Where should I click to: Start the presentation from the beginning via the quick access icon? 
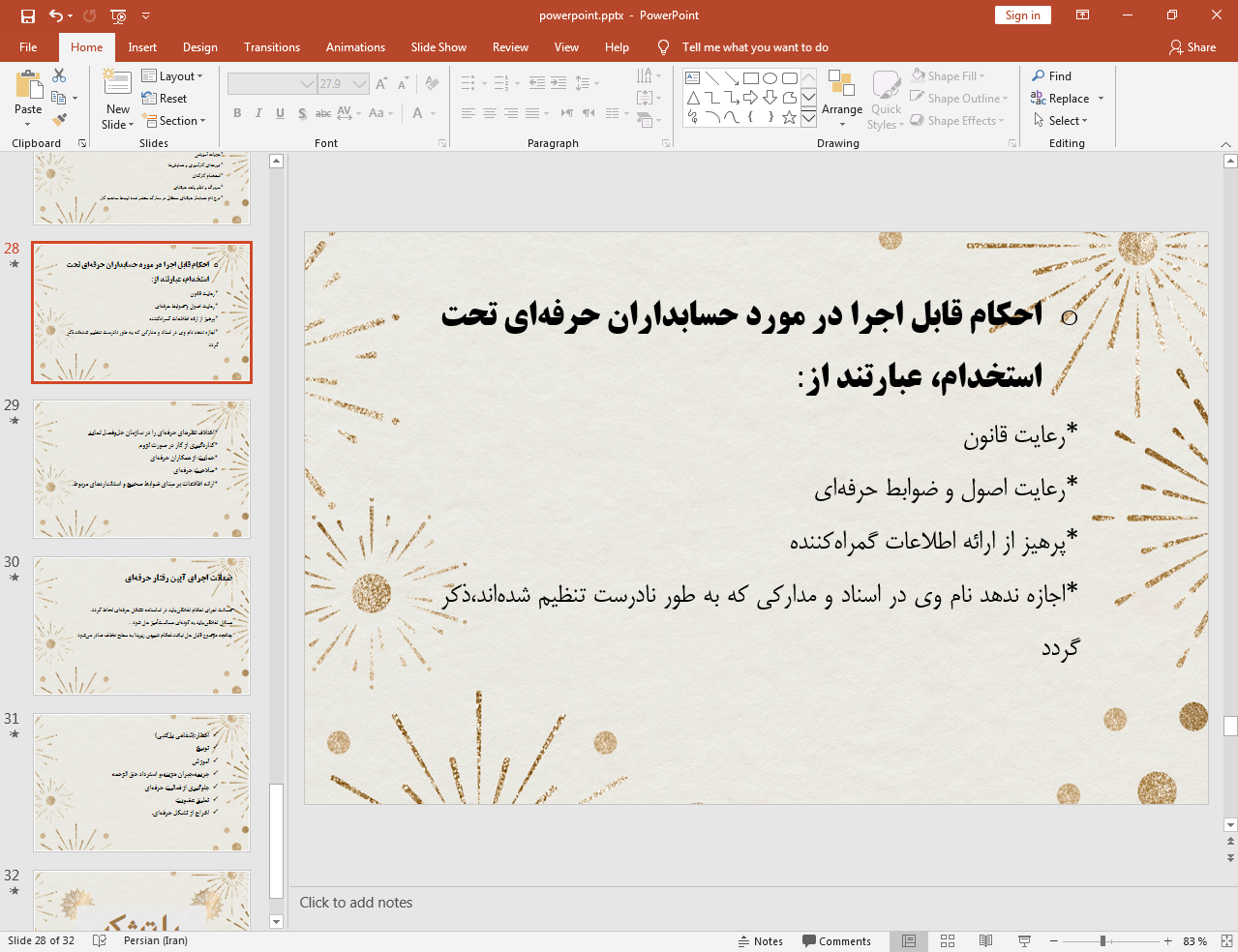coord(118,15)
